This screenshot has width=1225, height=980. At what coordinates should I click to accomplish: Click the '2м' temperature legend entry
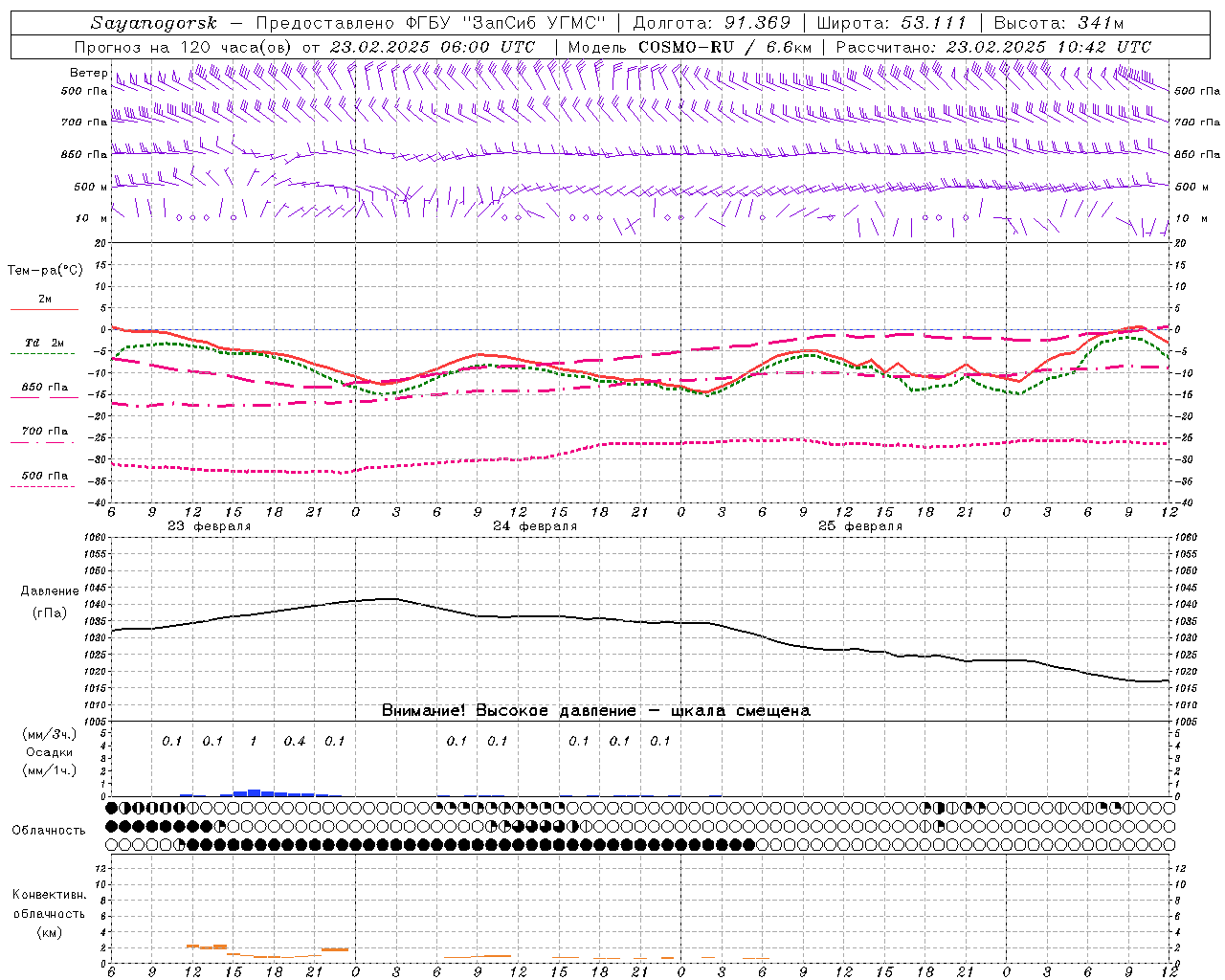tap(45, 300)
